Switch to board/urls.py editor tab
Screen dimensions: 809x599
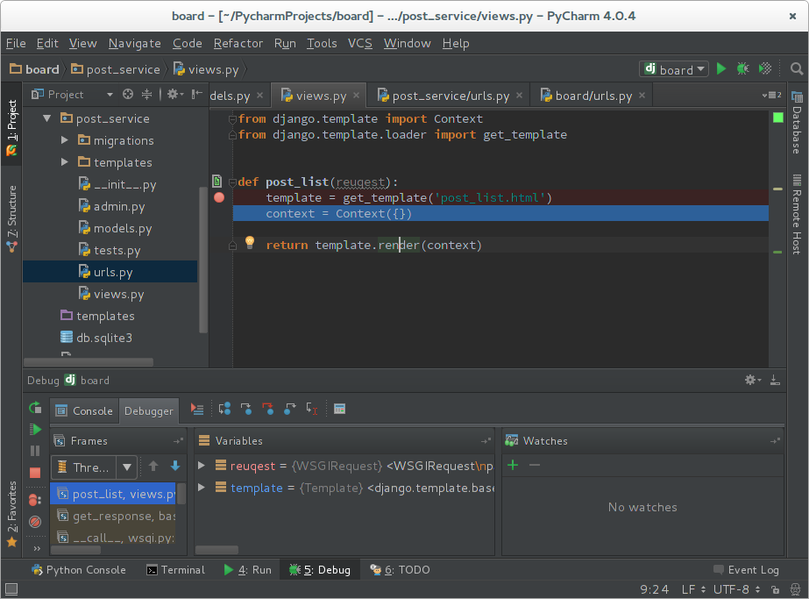click(593, 95)
